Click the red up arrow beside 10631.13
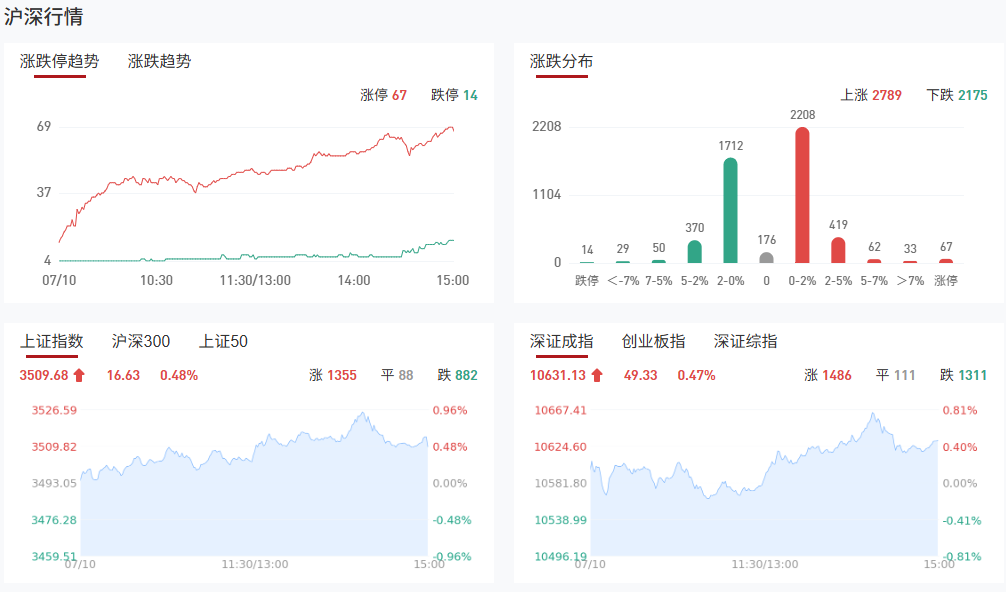 597,375
